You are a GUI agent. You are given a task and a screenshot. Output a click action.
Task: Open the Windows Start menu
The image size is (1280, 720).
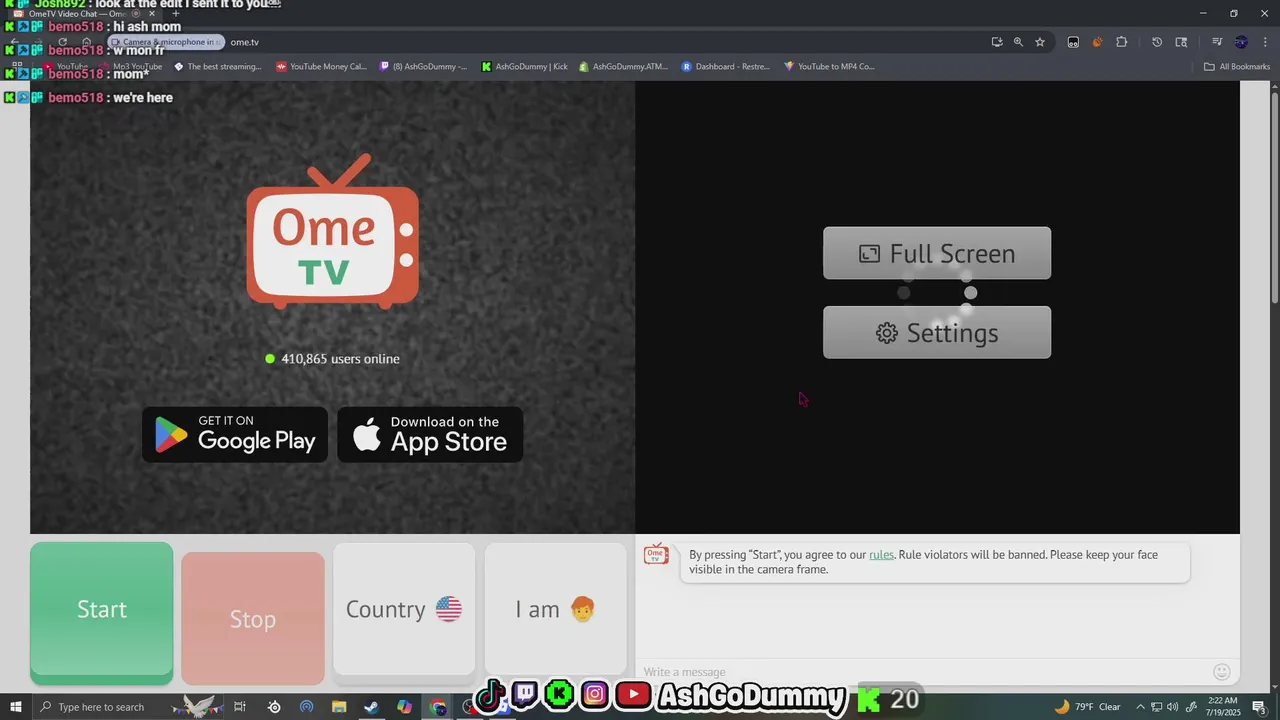(15, 707)
